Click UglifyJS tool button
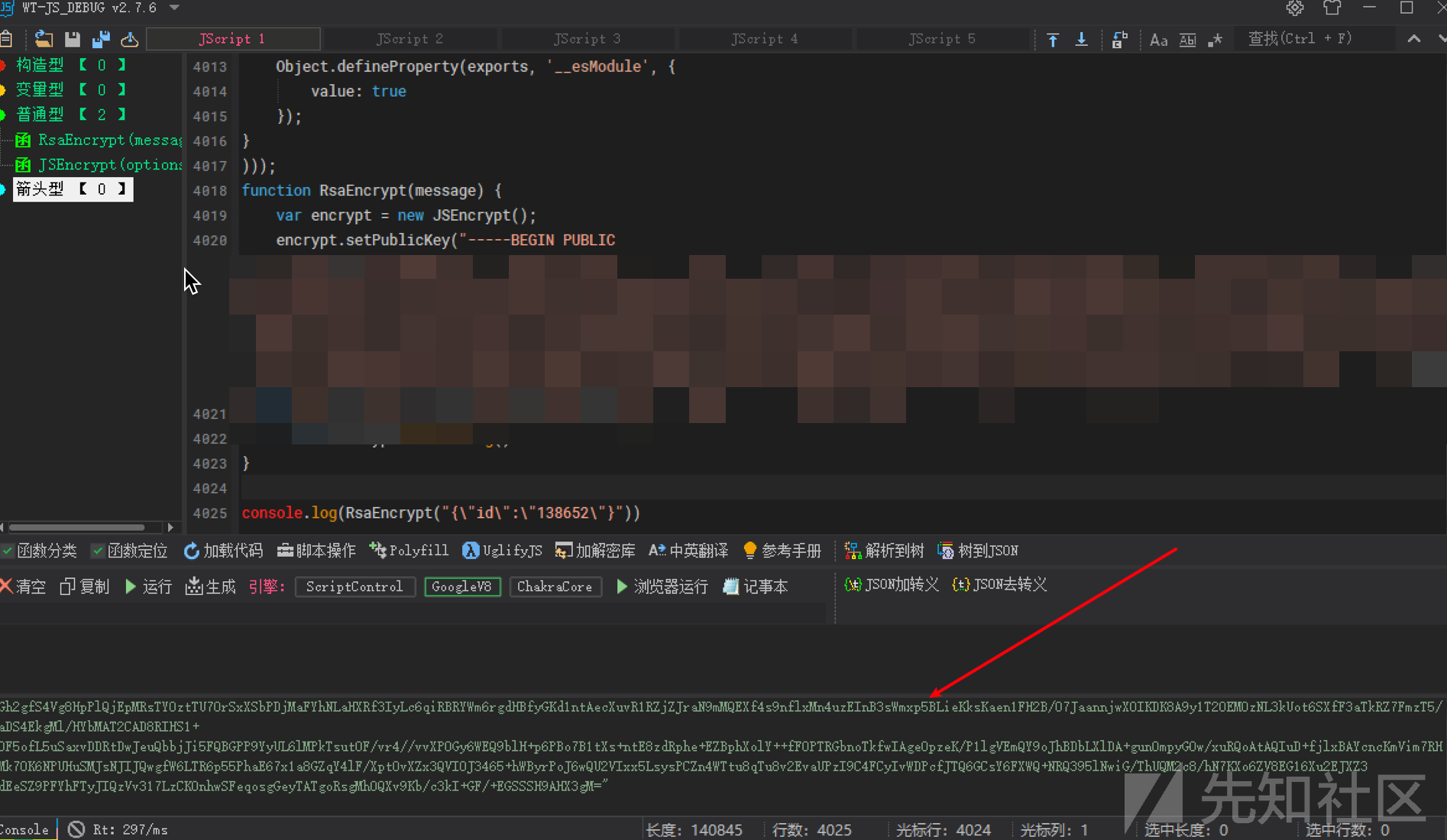This screenshot has width=1447, height=840. coord(502,551)
